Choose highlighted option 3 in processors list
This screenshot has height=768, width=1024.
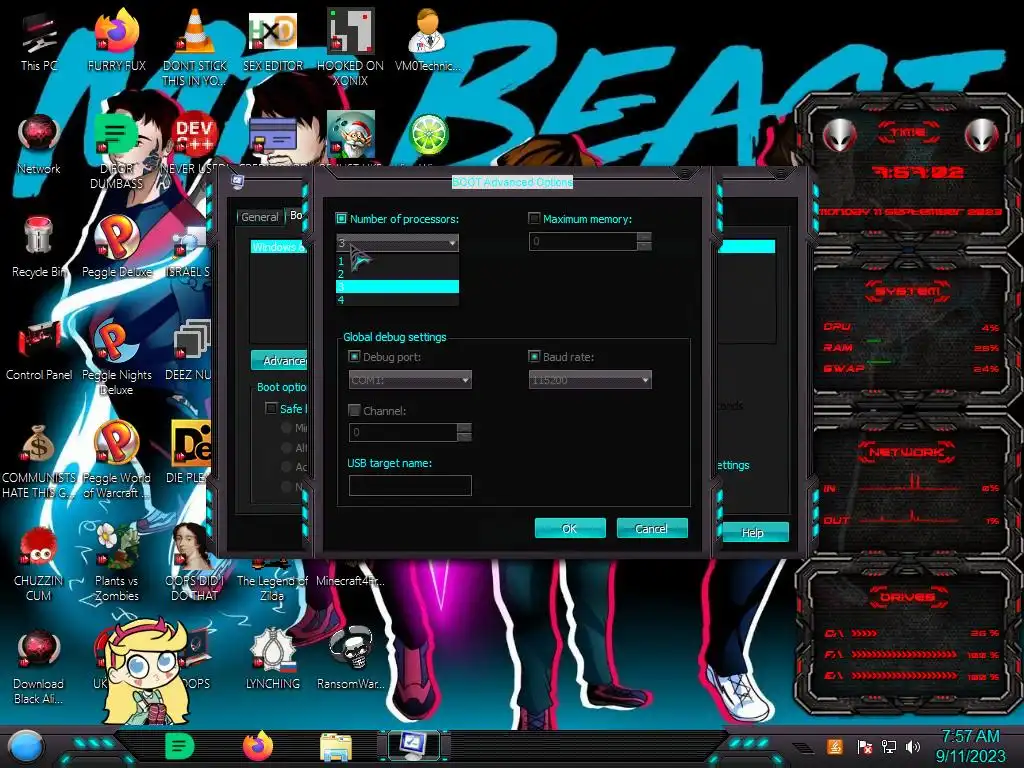tap(397, 287)
